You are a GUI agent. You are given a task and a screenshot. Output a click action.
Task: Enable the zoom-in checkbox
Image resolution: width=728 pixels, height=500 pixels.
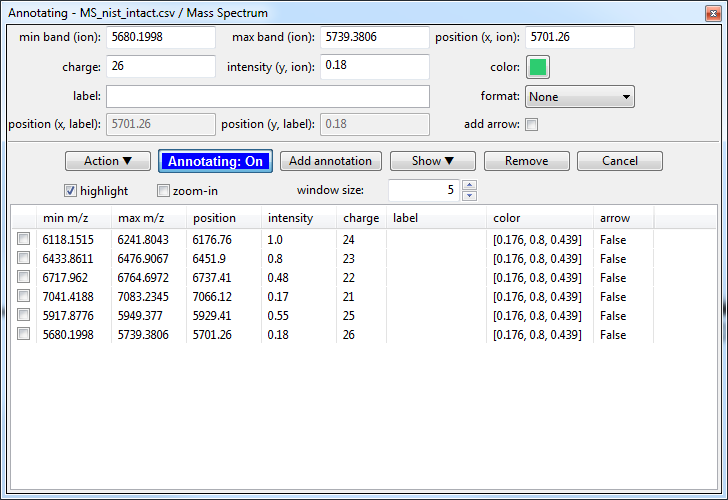[163, 191]
